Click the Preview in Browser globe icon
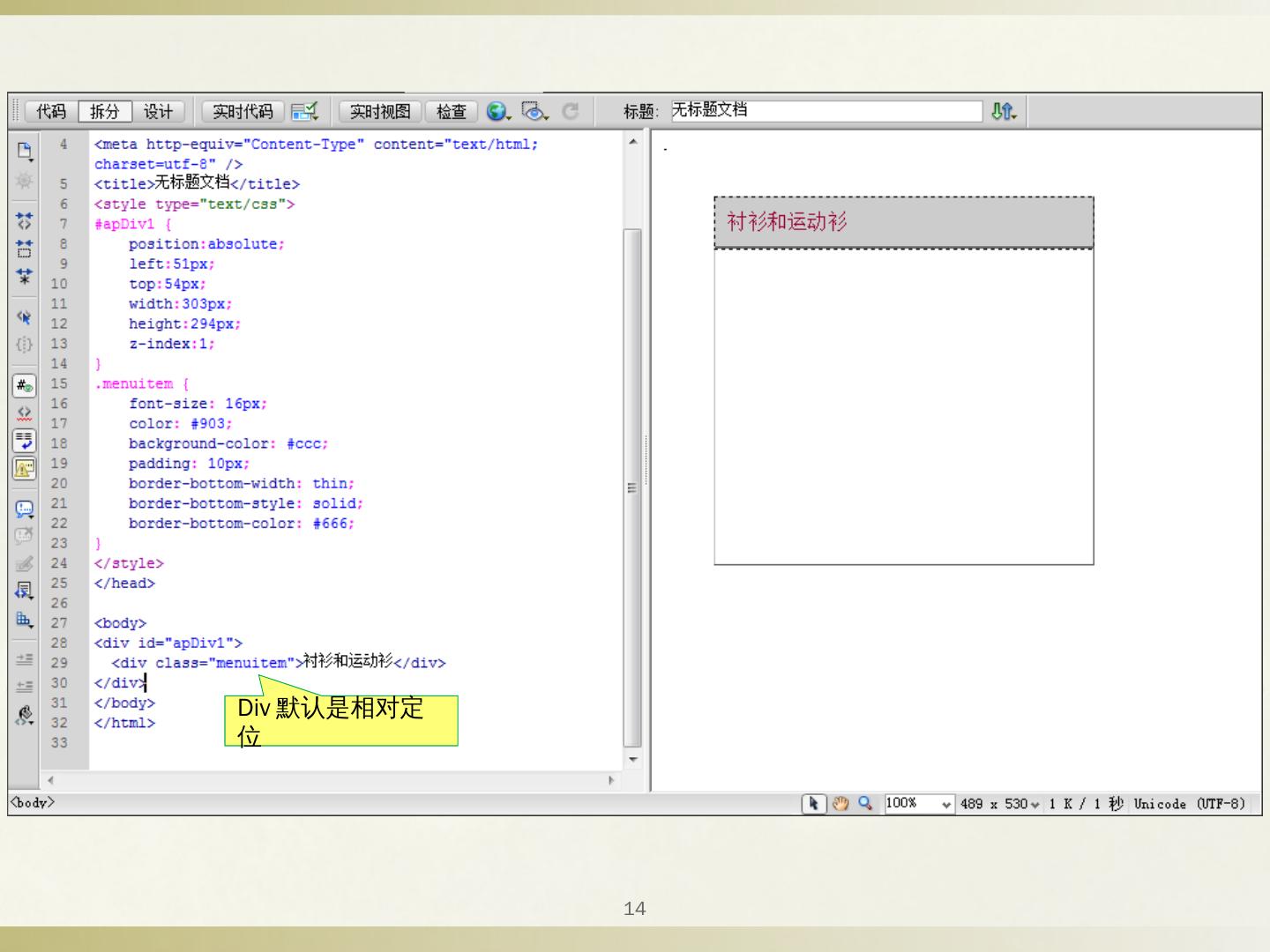1270x952 pixels. point(497,111)
